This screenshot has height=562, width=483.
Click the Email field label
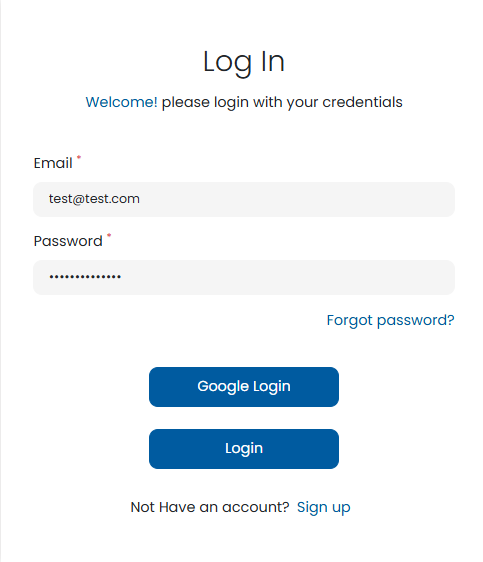(x=53, y=163)
